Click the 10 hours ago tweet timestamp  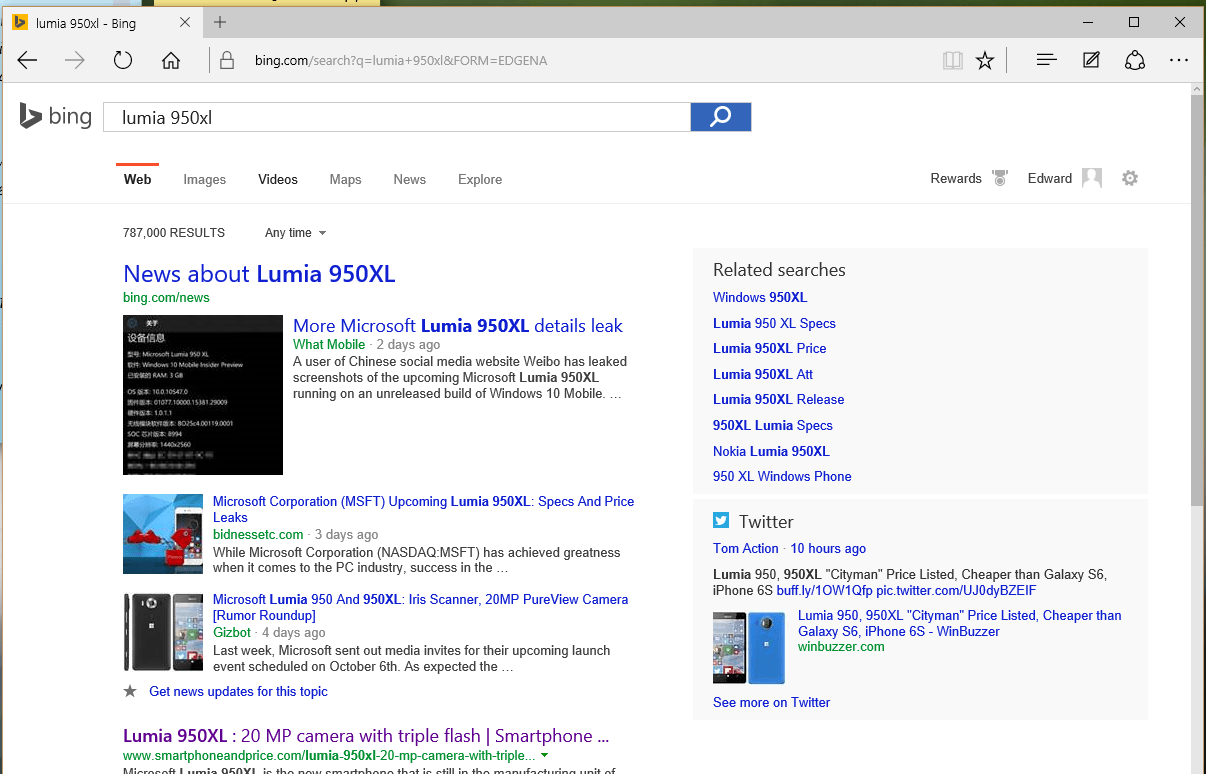(x=828, y=548)
